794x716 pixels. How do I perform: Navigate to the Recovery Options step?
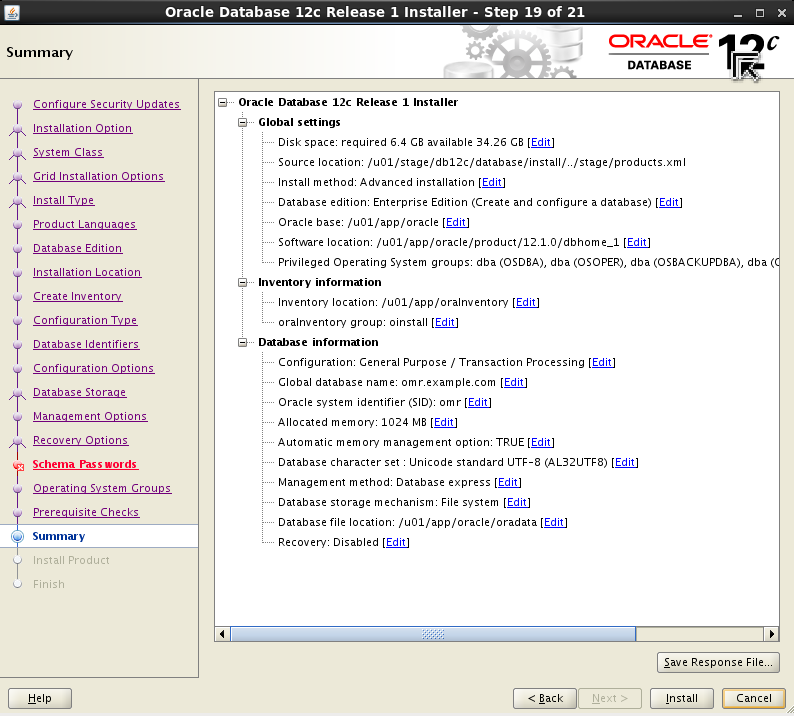tap(81, 440)
